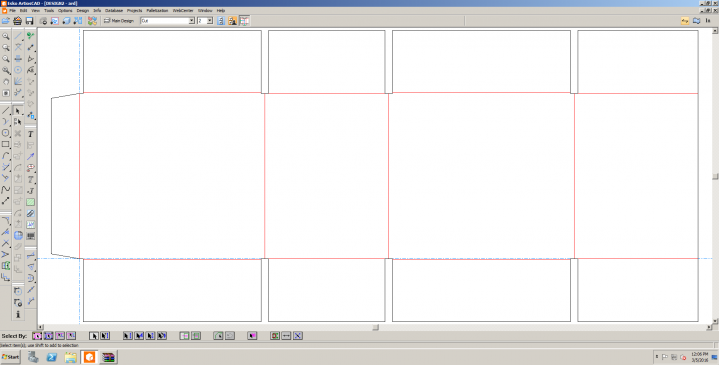Open the Design menu
The width and height of the screenshot is (719, 365).
[x=83, y=10]
